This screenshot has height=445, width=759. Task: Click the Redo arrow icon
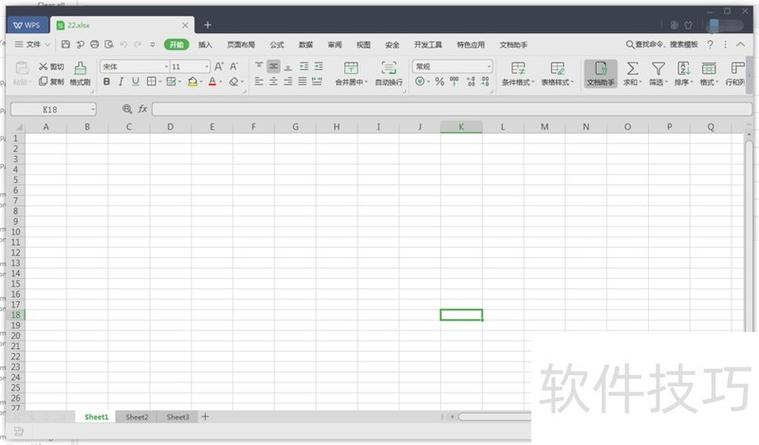click(x=138, y=45)
